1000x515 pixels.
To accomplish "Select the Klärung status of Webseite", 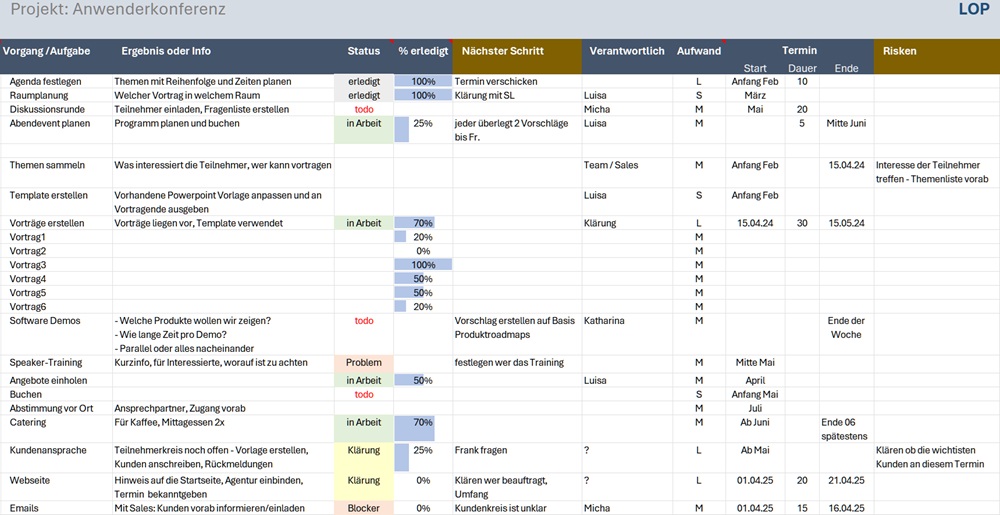I will point(364,486).
